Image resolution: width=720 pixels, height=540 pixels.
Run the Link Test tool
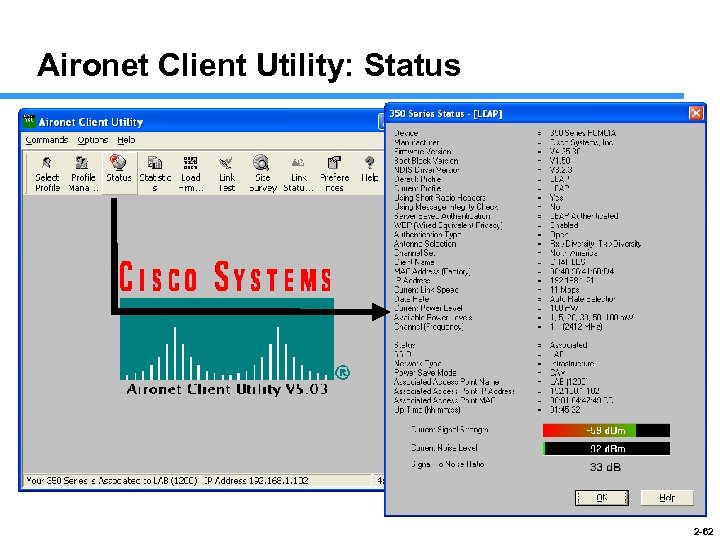227,174
